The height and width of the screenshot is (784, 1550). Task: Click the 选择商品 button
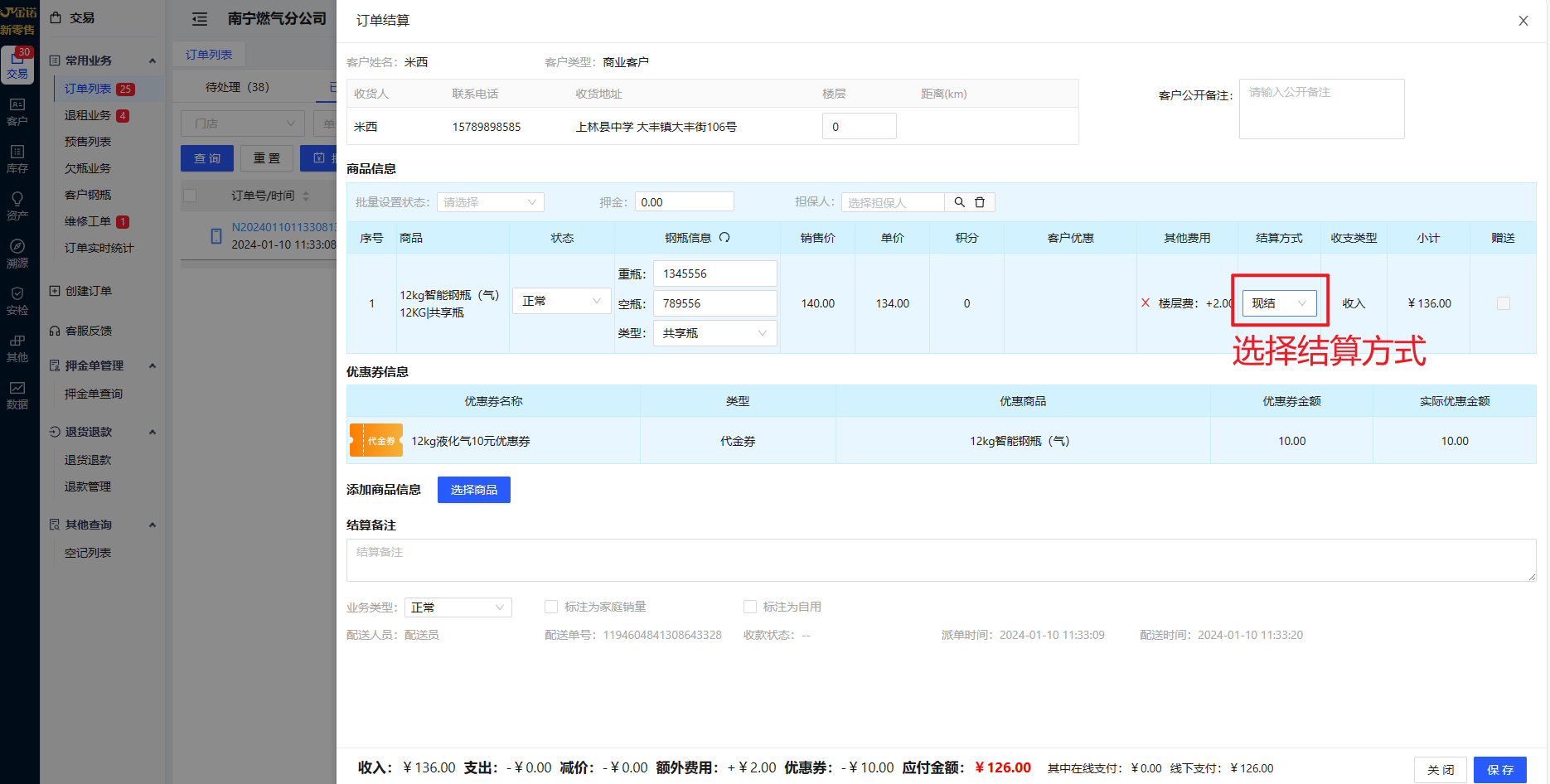[x=474, y=490]
